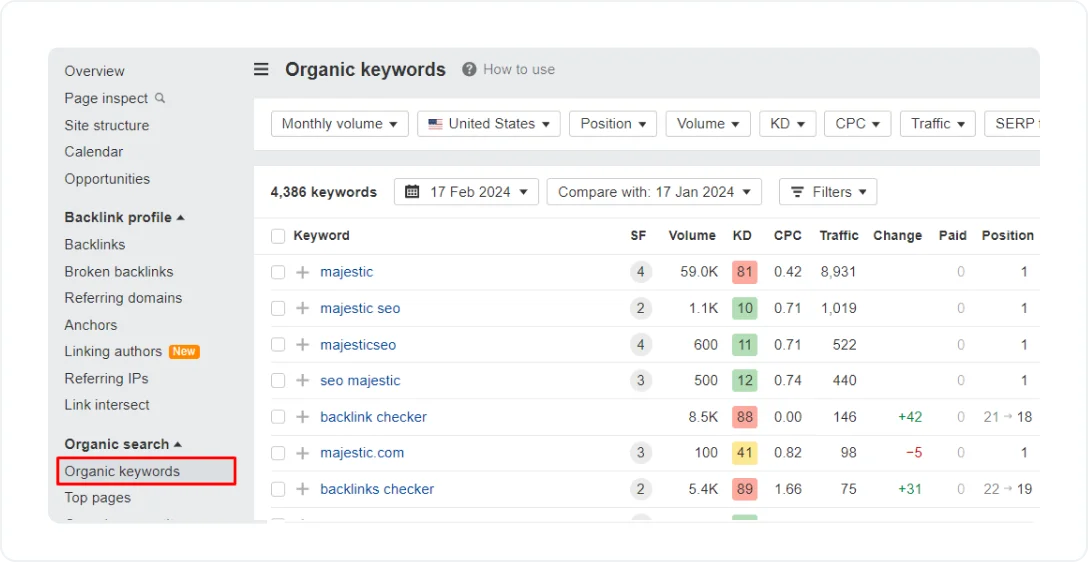Image resolution: width=1088 pixels, height=562 pixels.
Task: Open the Traffic filter dropdown
Action: point(937,124)
